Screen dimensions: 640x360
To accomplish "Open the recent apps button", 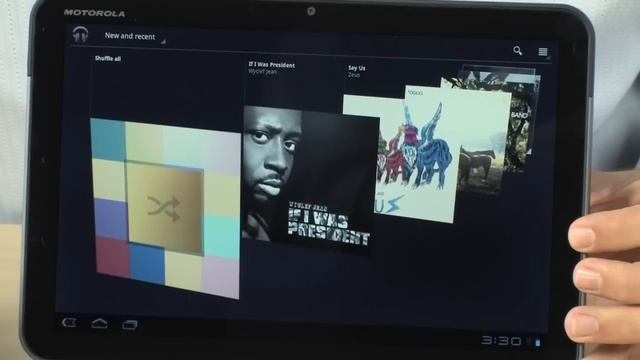I will pos(130,324).
